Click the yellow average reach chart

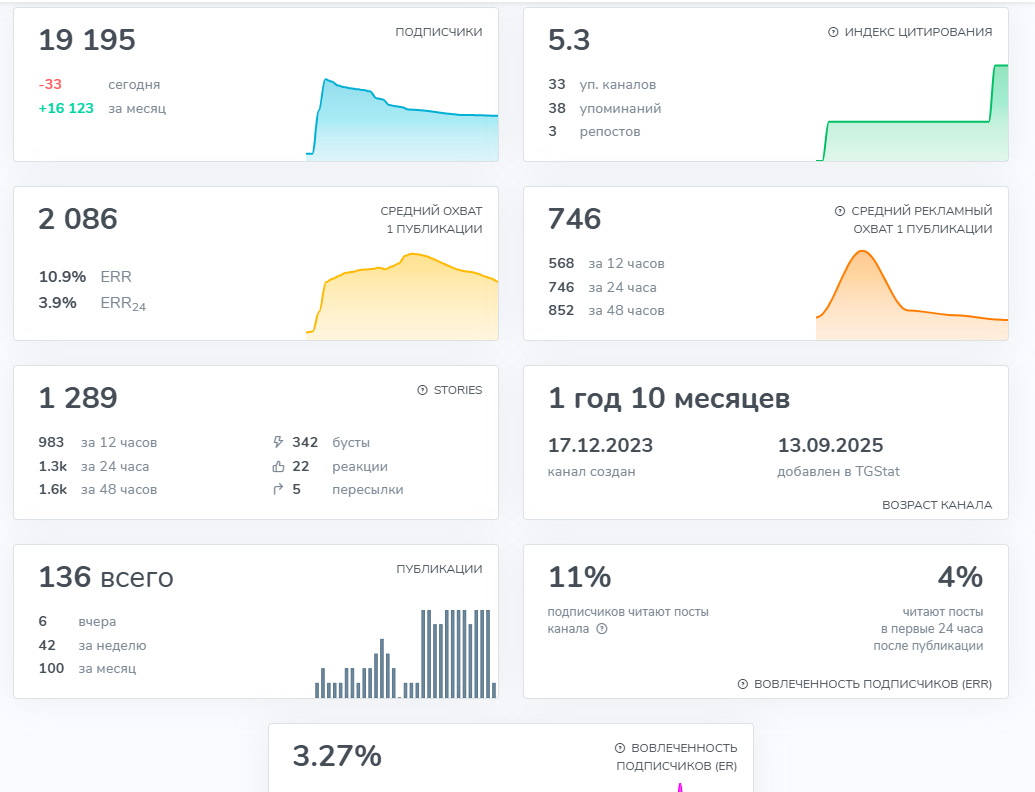click(x=402, y=297)
